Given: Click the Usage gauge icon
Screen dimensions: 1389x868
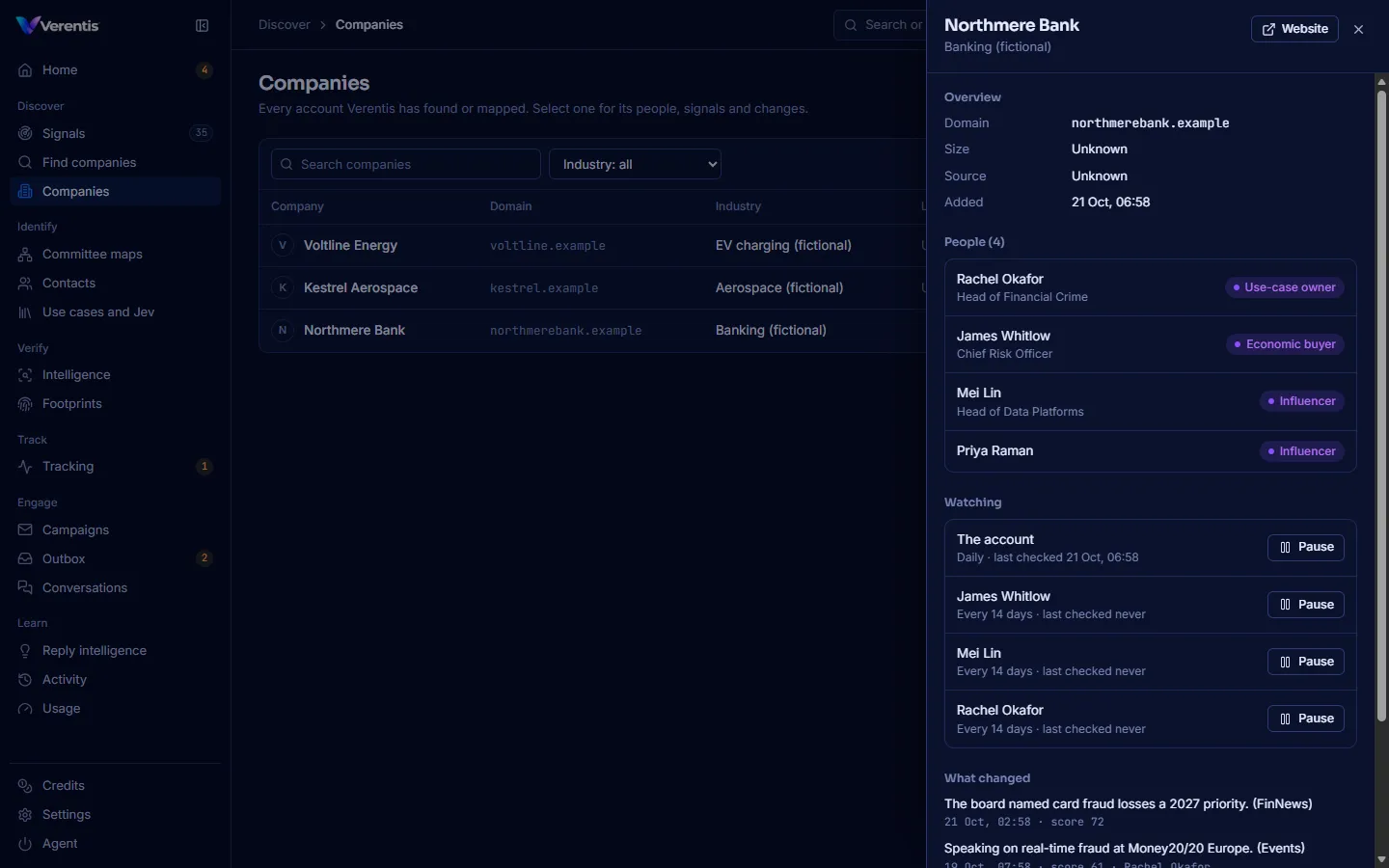Looking at the screenshot, I should [x=25, y=709].
